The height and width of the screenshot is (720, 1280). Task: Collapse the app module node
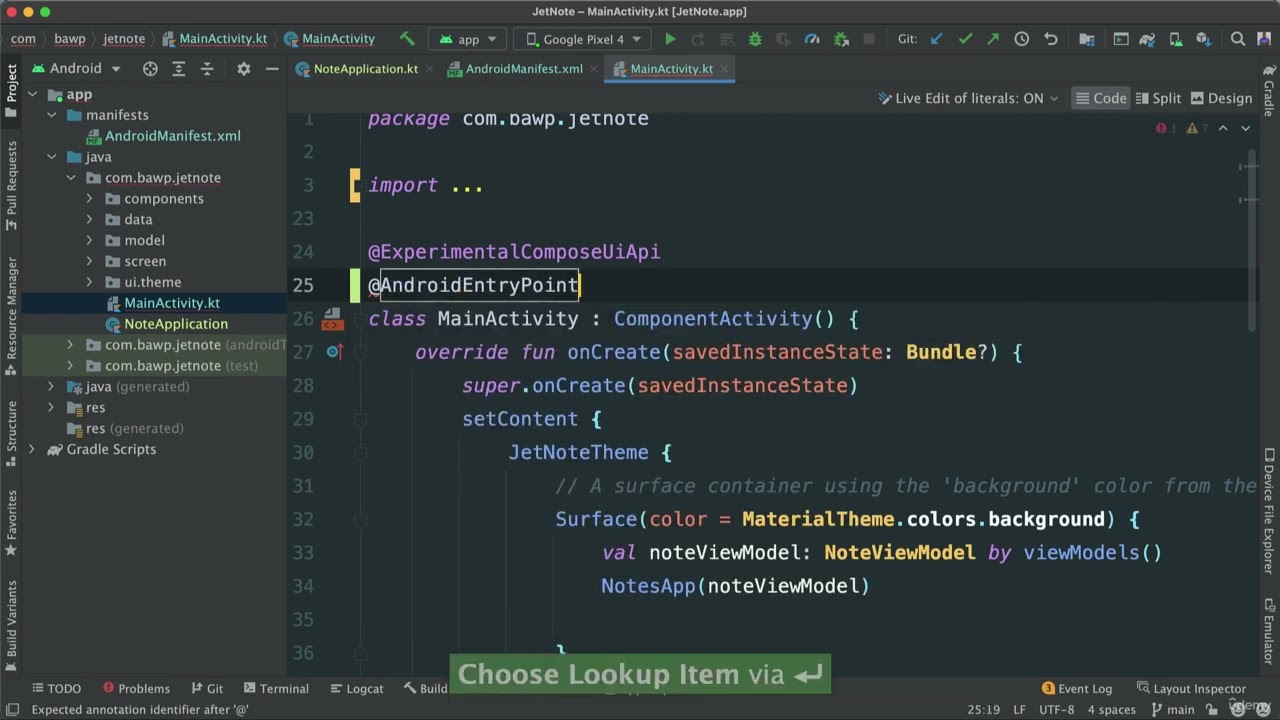click(x=33, y=95)
